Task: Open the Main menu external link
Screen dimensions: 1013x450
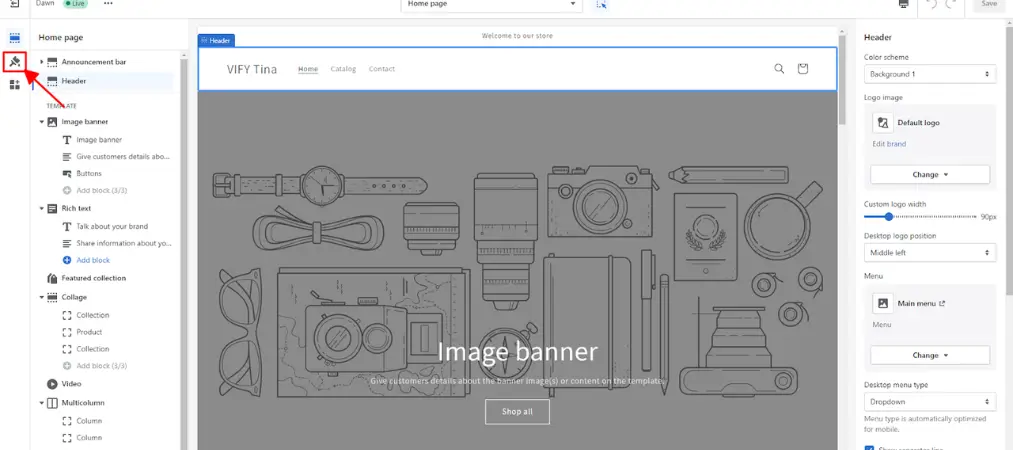Action: pyautogui.click(x=942, y=303)
